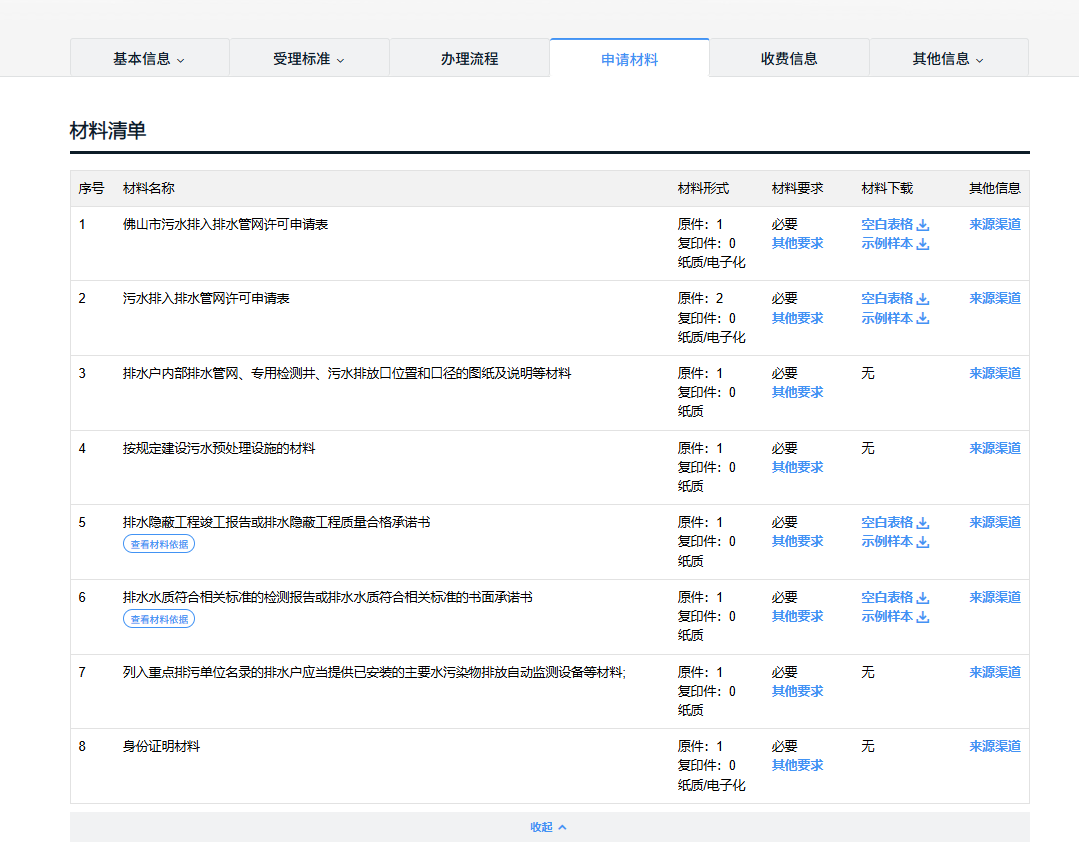Download 示例样本 for row 2 污水排入排水管网许可申请表
1079x855 pixels.
895,318
